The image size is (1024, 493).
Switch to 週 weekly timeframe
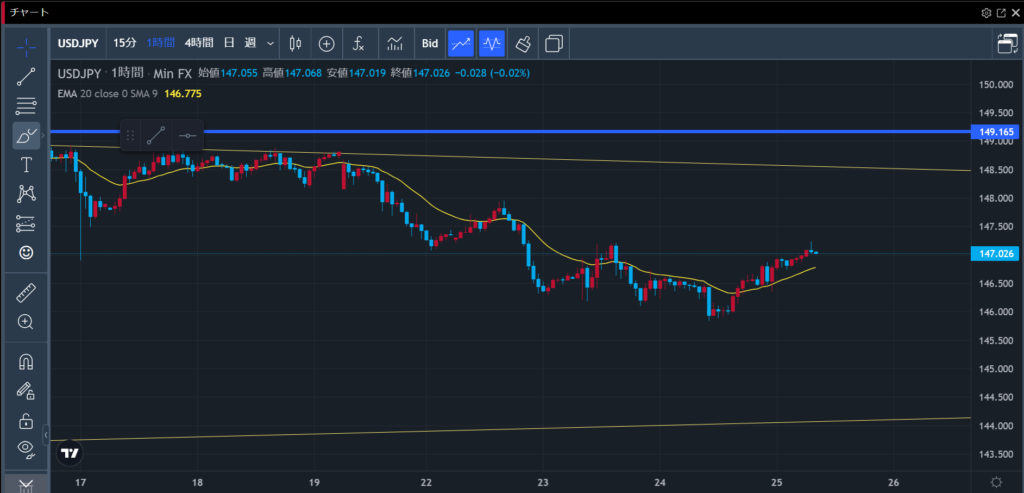point(249,43)
